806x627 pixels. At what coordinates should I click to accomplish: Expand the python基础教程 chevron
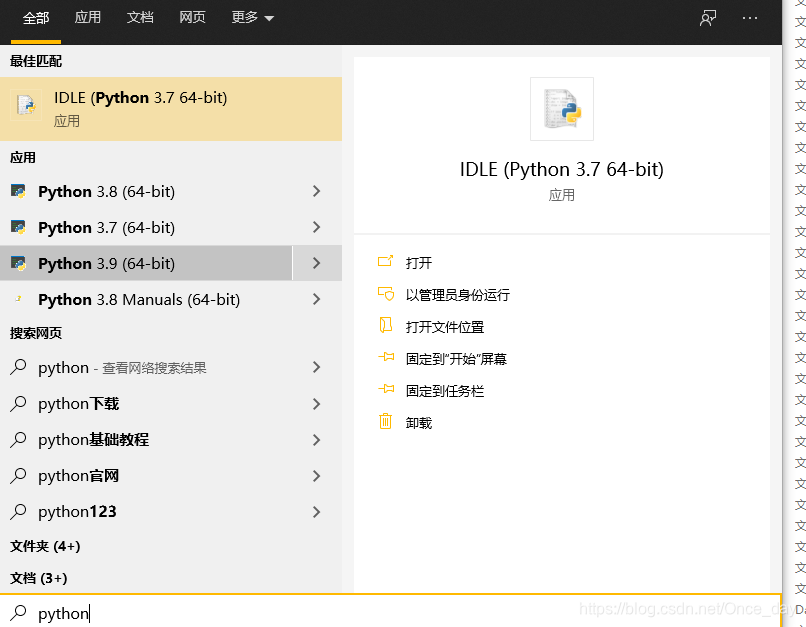coord(317,440)
